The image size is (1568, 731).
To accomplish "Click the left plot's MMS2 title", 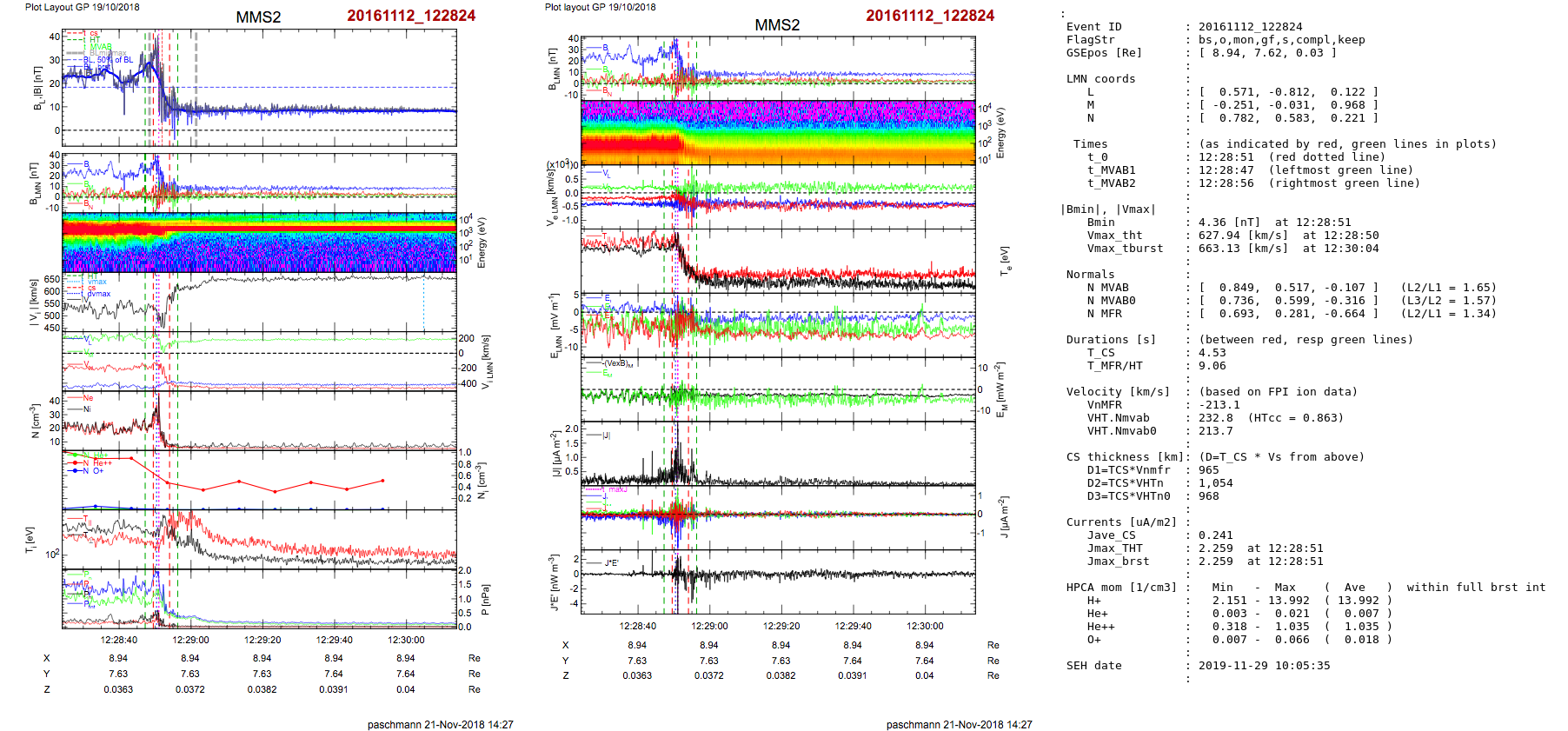I will pos(258,17).
